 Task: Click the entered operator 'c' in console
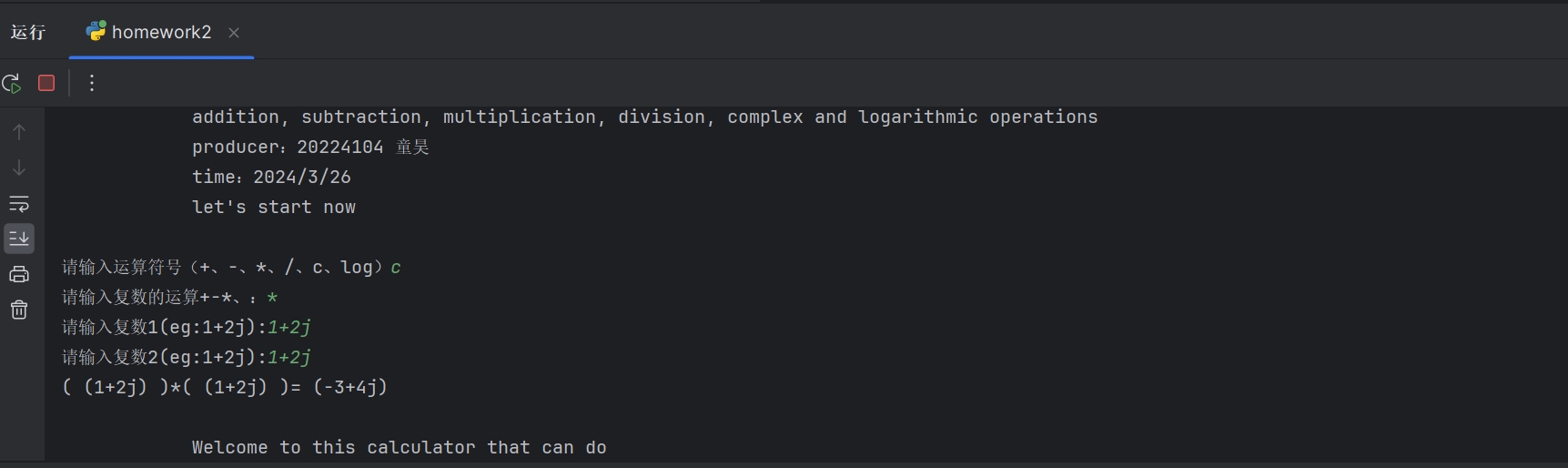(x=396, y=268)
